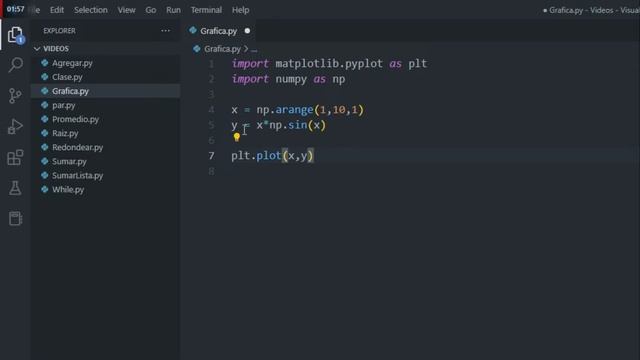640x360 pixels.
Task: Open Redondear.py in the file tree
Action: coord(106,147)
